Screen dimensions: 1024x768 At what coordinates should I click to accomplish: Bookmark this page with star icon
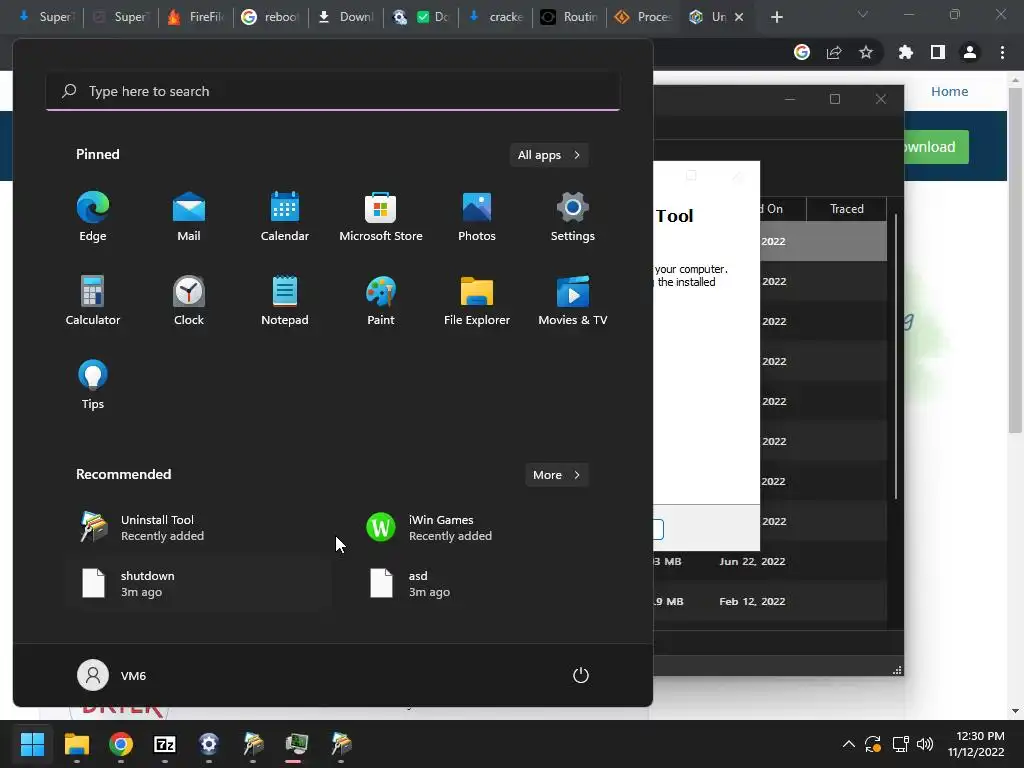click(x=866, y=52)
